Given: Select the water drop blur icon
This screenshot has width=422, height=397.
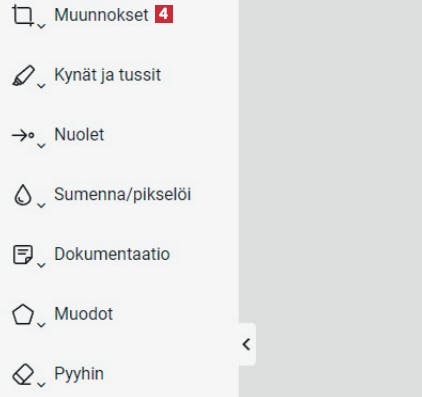Looking at the screenshot, I should 23,195.
